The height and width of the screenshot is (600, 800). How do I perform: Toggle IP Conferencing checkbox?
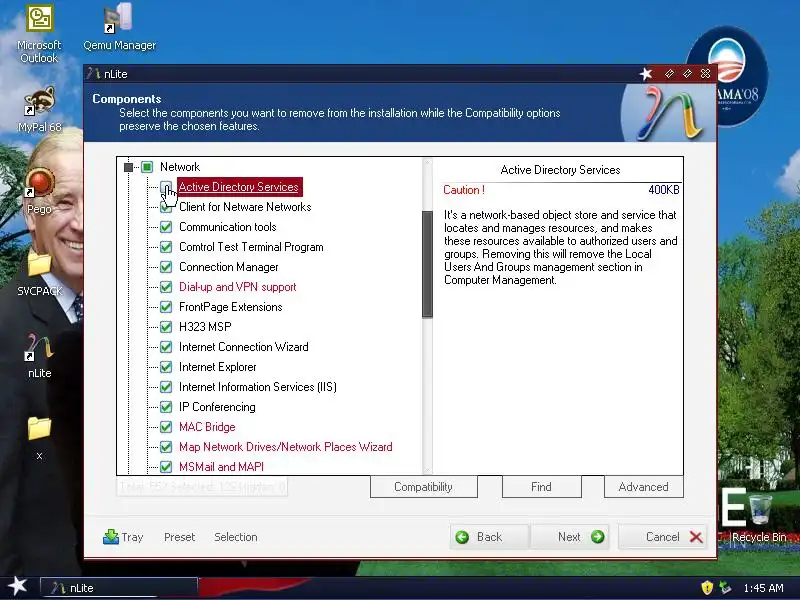[x=166, y=407]
